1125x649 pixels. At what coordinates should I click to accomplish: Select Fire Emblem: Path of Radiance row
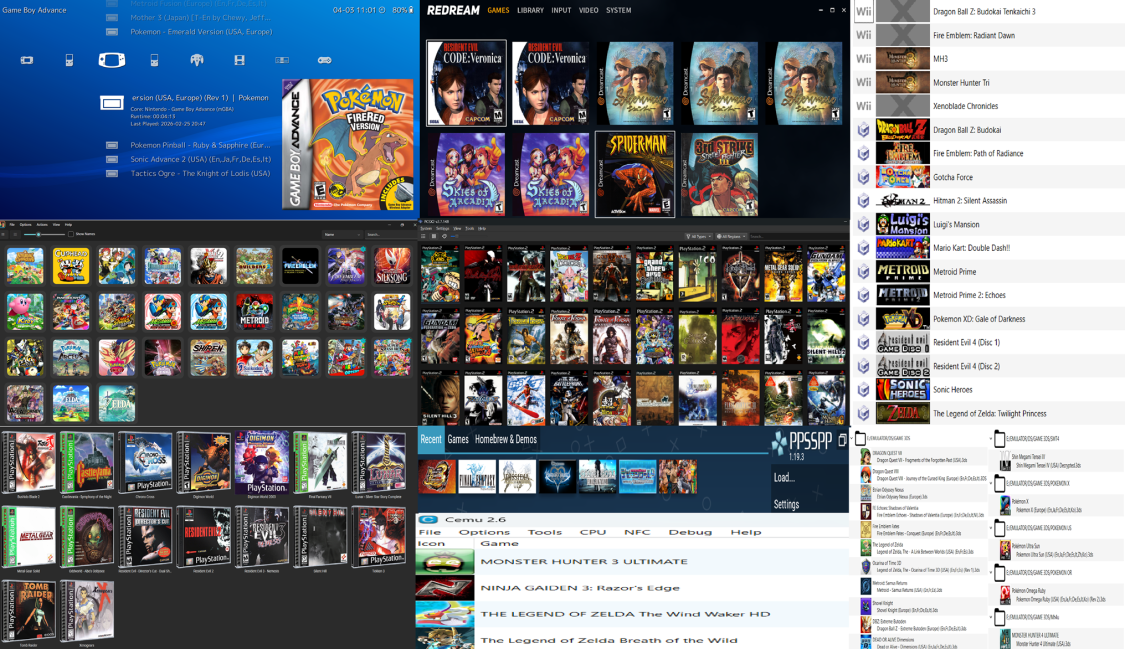pyautogui.click(x=988, y=153)
